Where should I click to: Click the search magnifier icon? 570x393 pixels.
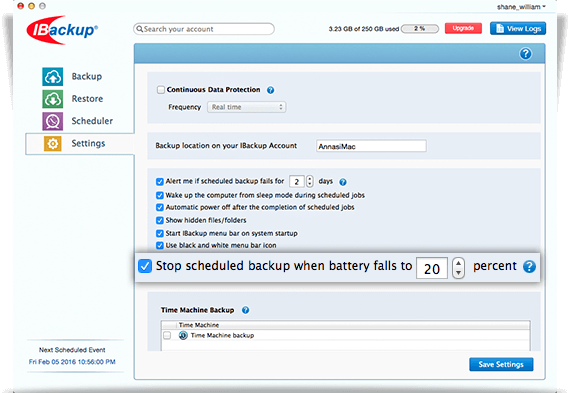point(140,29)
